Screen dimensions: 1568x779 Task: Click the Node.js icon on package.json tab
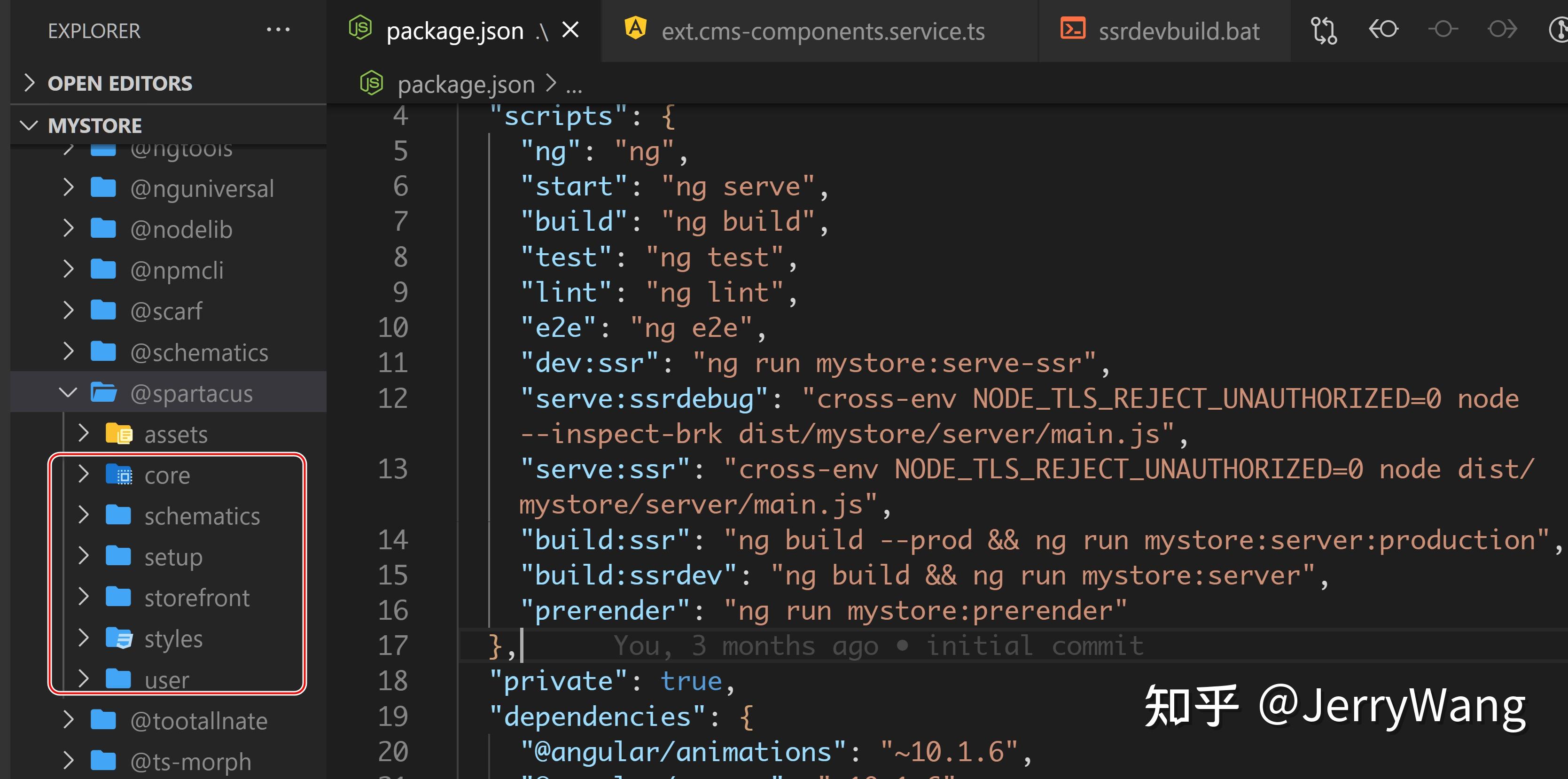[x=360, y=28]
